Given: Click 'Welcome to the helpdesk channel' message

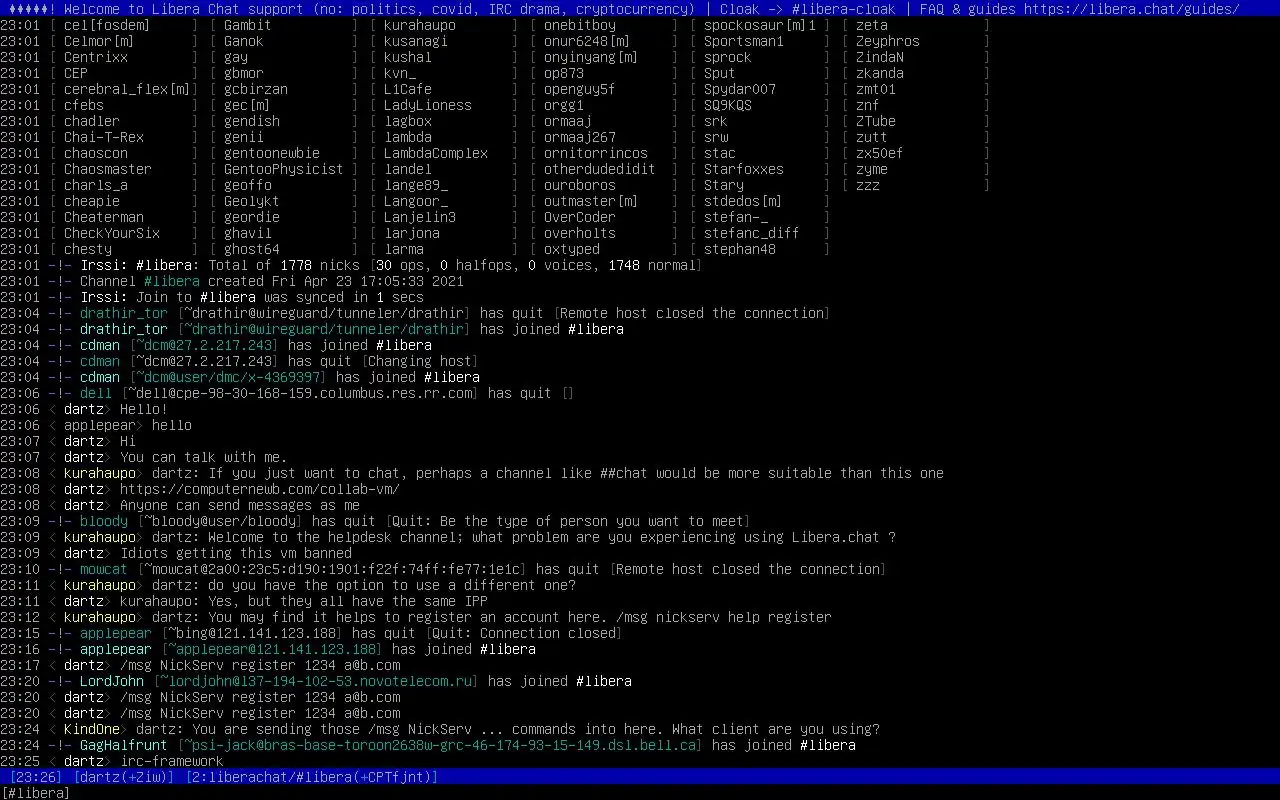Looking at the screenshot, I should coord(448,537).
